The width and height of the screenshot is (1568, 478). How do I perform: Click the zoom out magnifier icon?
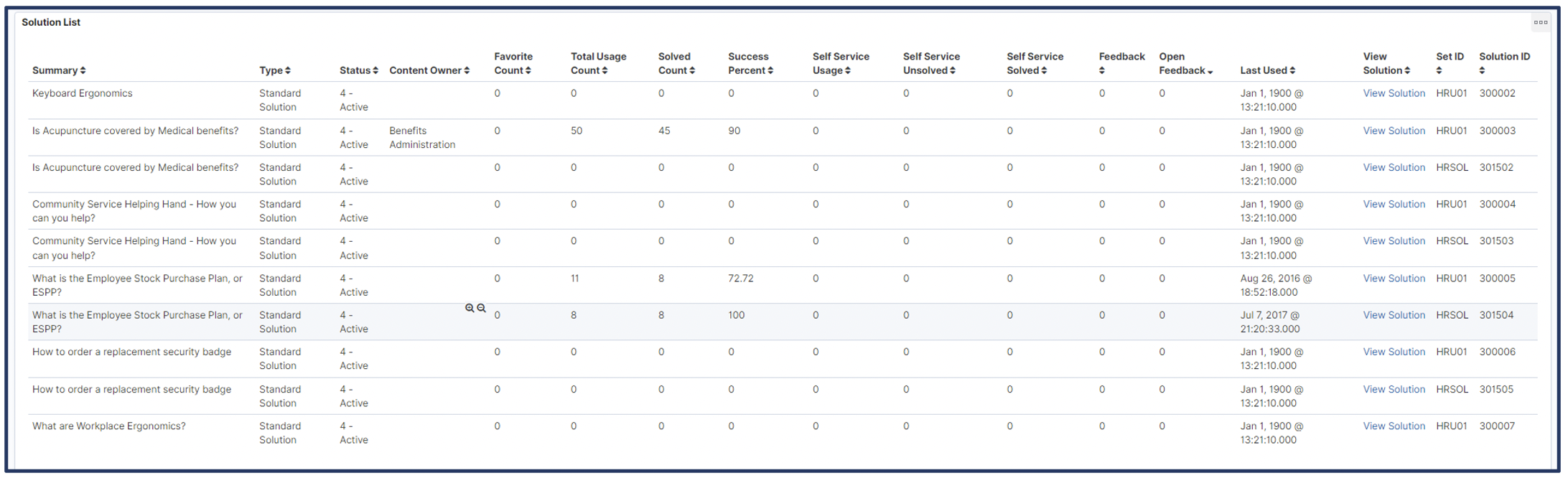click(481, 309)
